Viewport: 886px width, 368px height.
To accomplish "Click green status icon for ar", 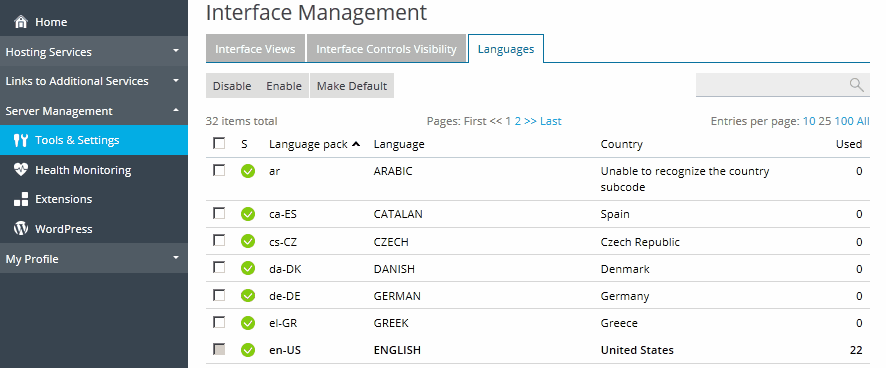I will tap(247, 171).
